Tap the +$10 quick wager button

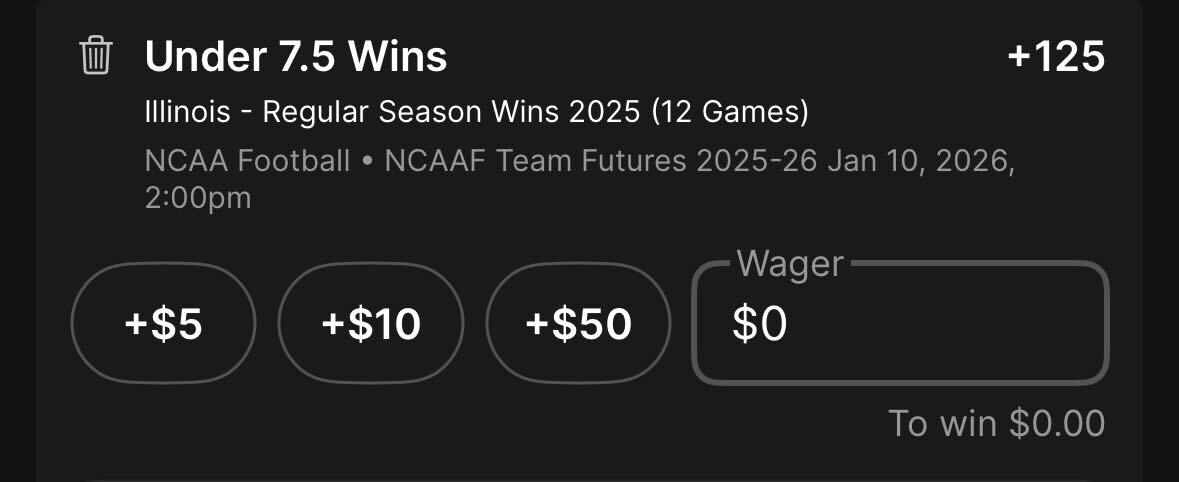pyautogui.click(x=371, y=323)
